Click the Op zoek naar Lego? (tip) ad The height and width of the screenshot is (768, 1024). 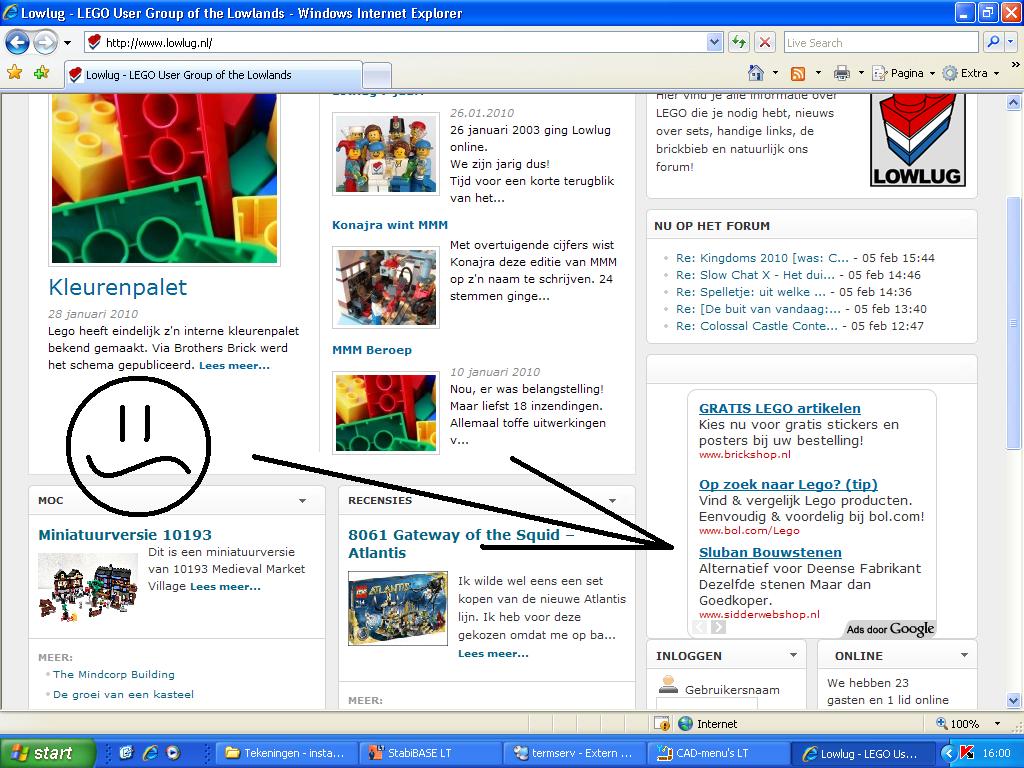click(x=788, y=485)
